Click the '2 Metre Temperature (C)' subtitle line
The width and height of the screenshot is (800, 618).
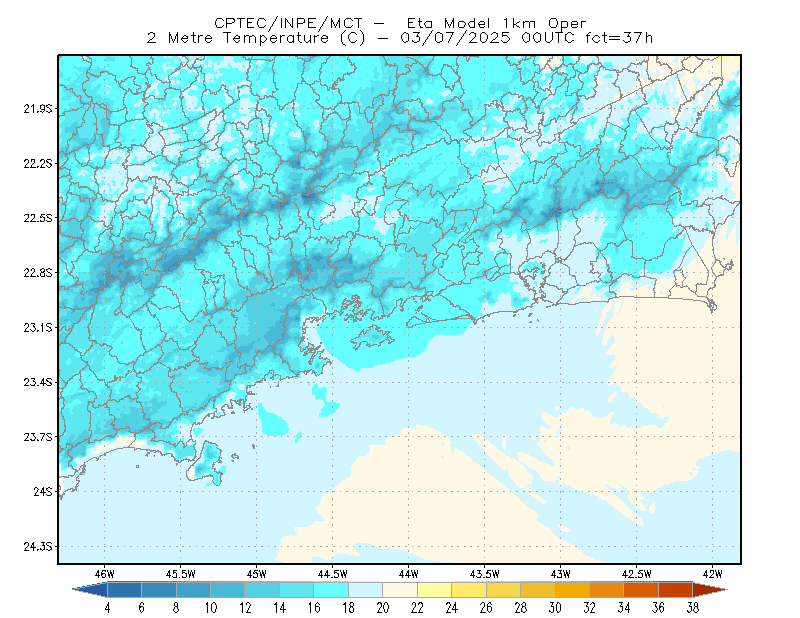400,38
